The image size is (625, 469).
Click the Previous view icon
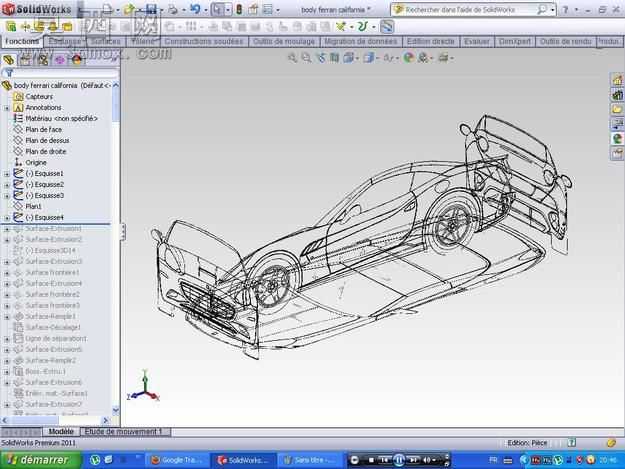(x=321, y=58)
